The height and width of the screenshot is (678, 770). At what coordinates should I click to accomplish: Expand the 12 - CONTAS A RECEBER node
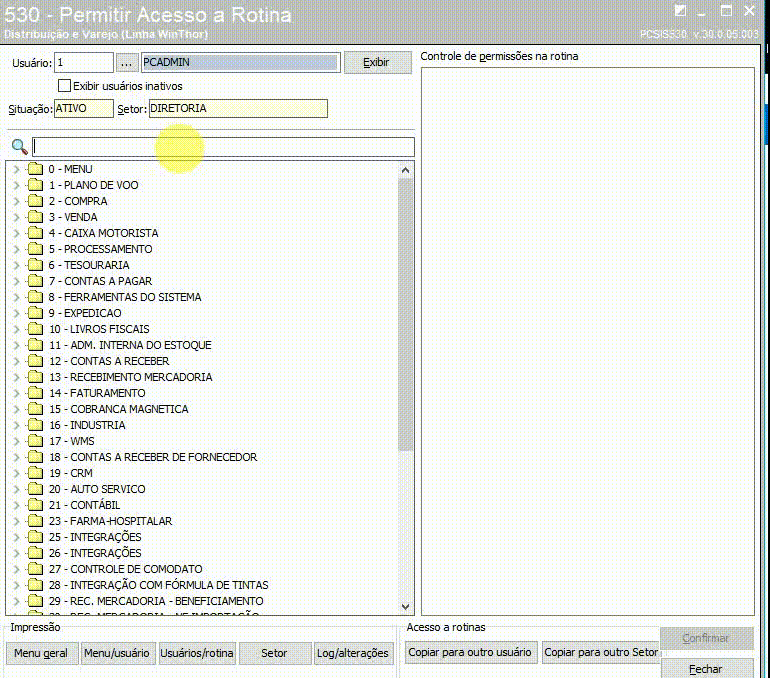pos(17,361)
